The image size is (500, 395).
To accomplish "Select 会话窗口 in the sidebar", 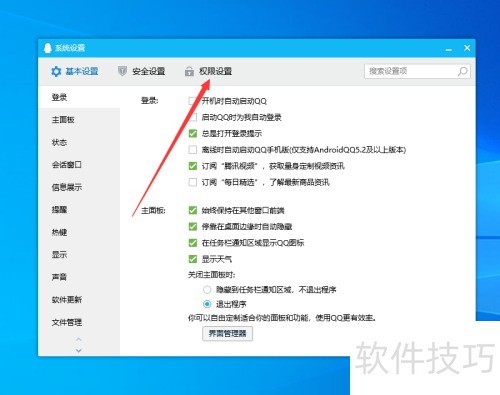I will click(79, 165).
